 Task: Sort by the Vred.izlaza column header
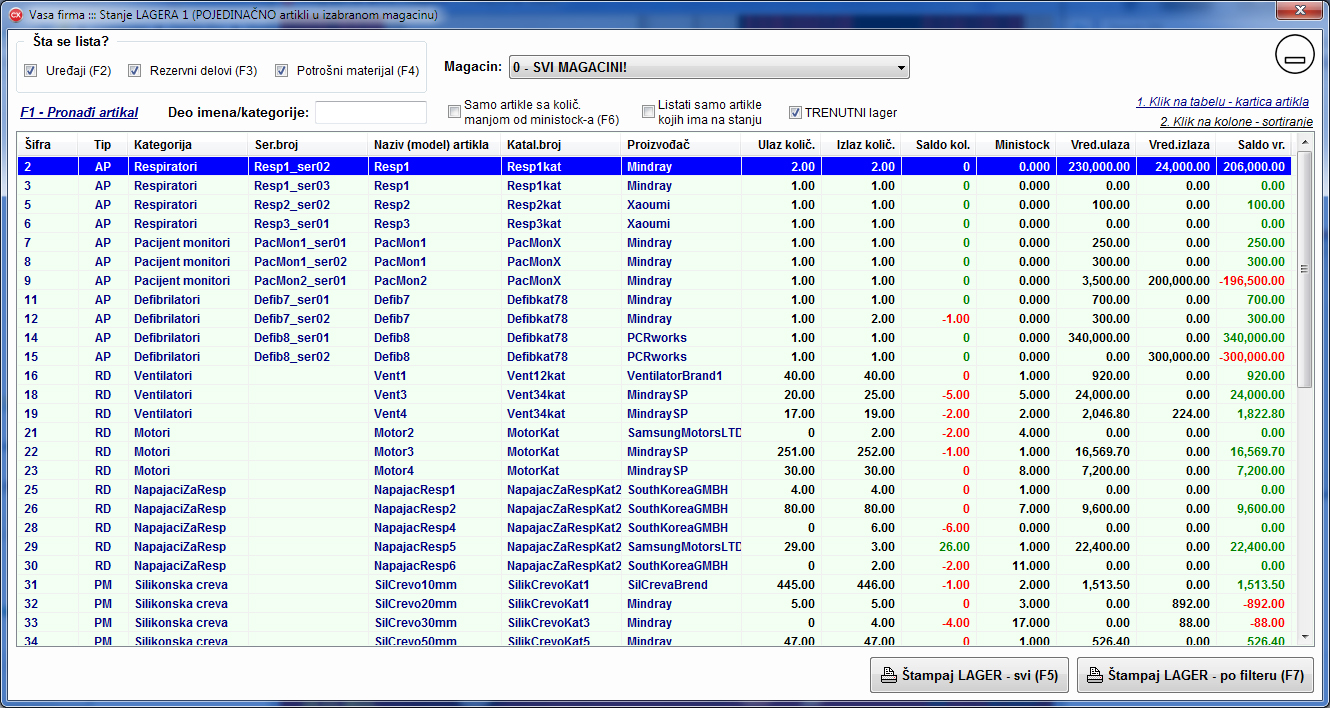point(1176,145)
